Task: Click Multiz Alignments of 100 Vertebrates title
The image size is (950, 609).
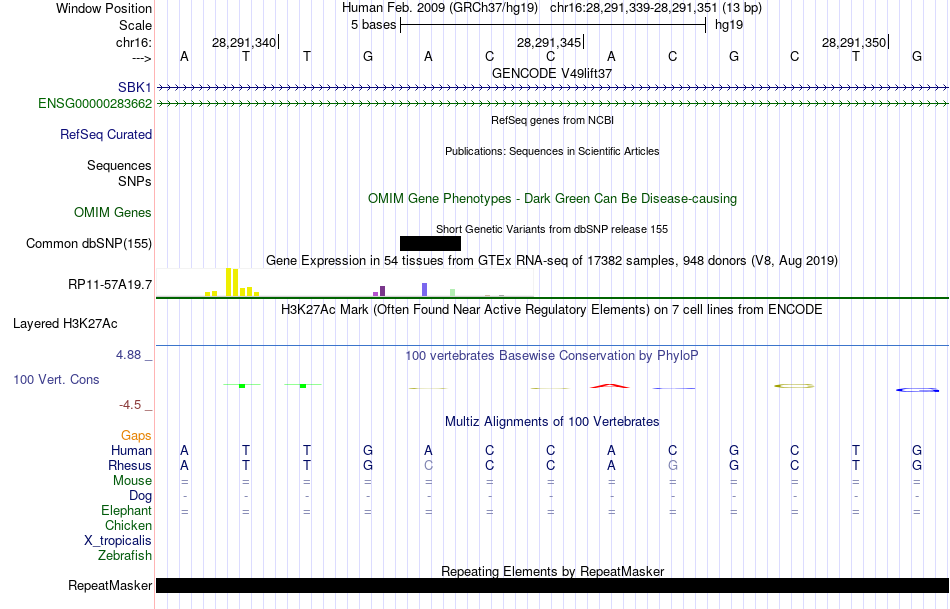Action: click(x=552, y=422)
